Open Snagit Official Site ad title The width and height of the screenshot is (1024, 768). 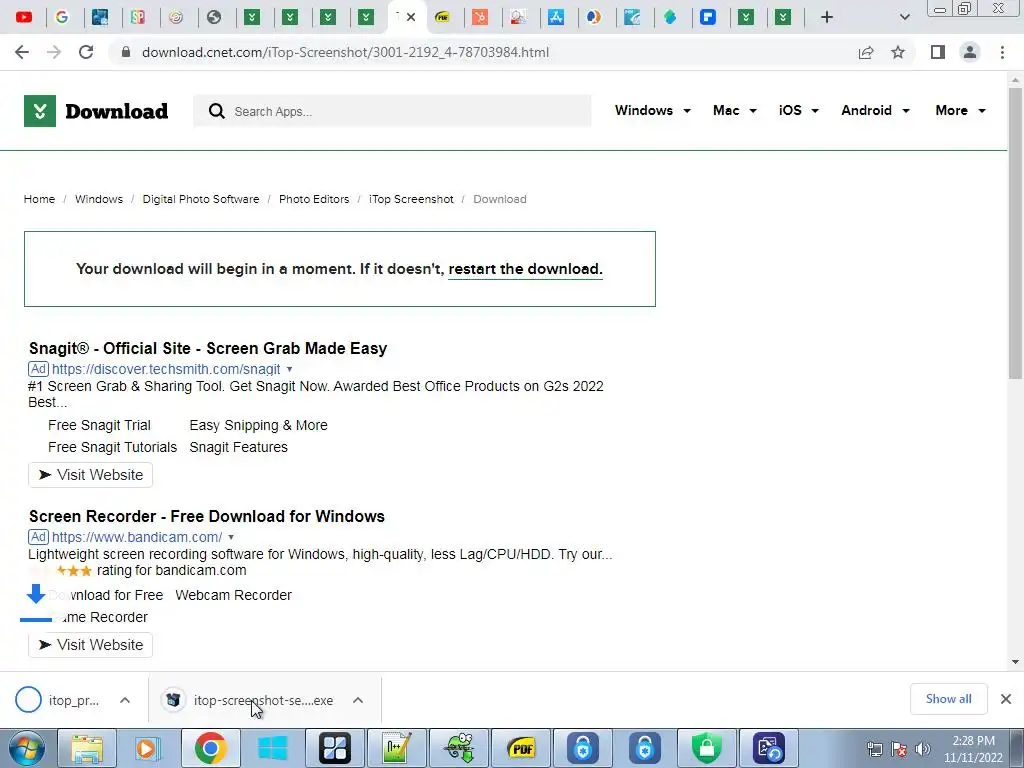[x=208, y=348]
